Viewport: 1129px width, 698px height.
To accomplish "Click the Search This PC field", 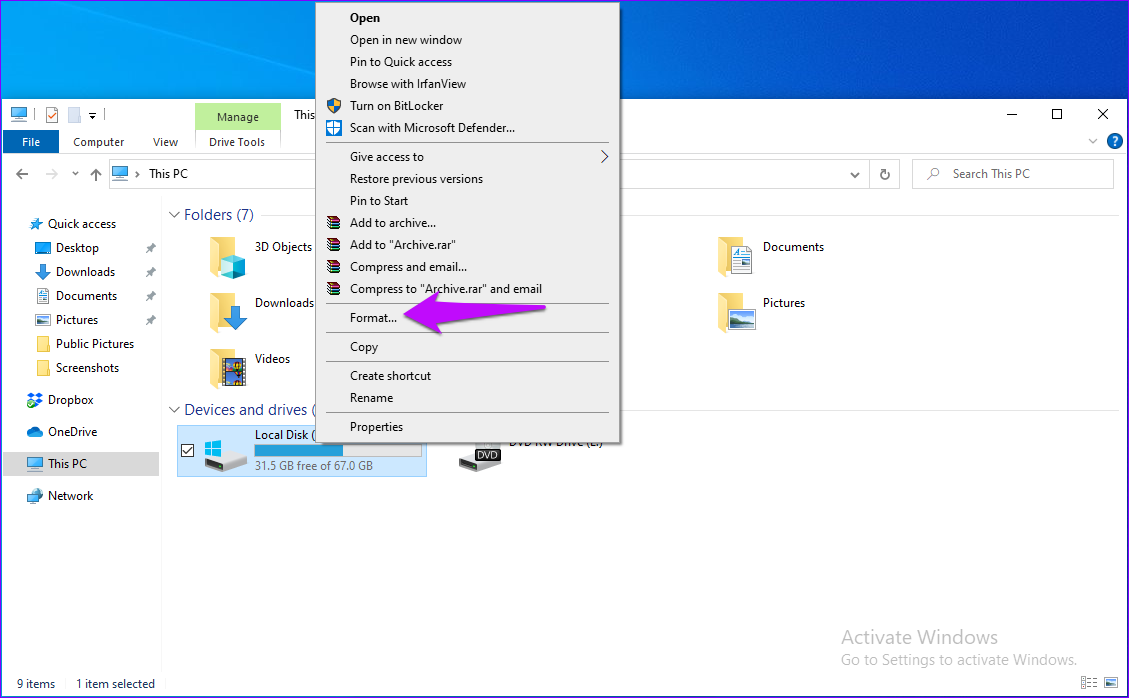I will click(1012, 174).
